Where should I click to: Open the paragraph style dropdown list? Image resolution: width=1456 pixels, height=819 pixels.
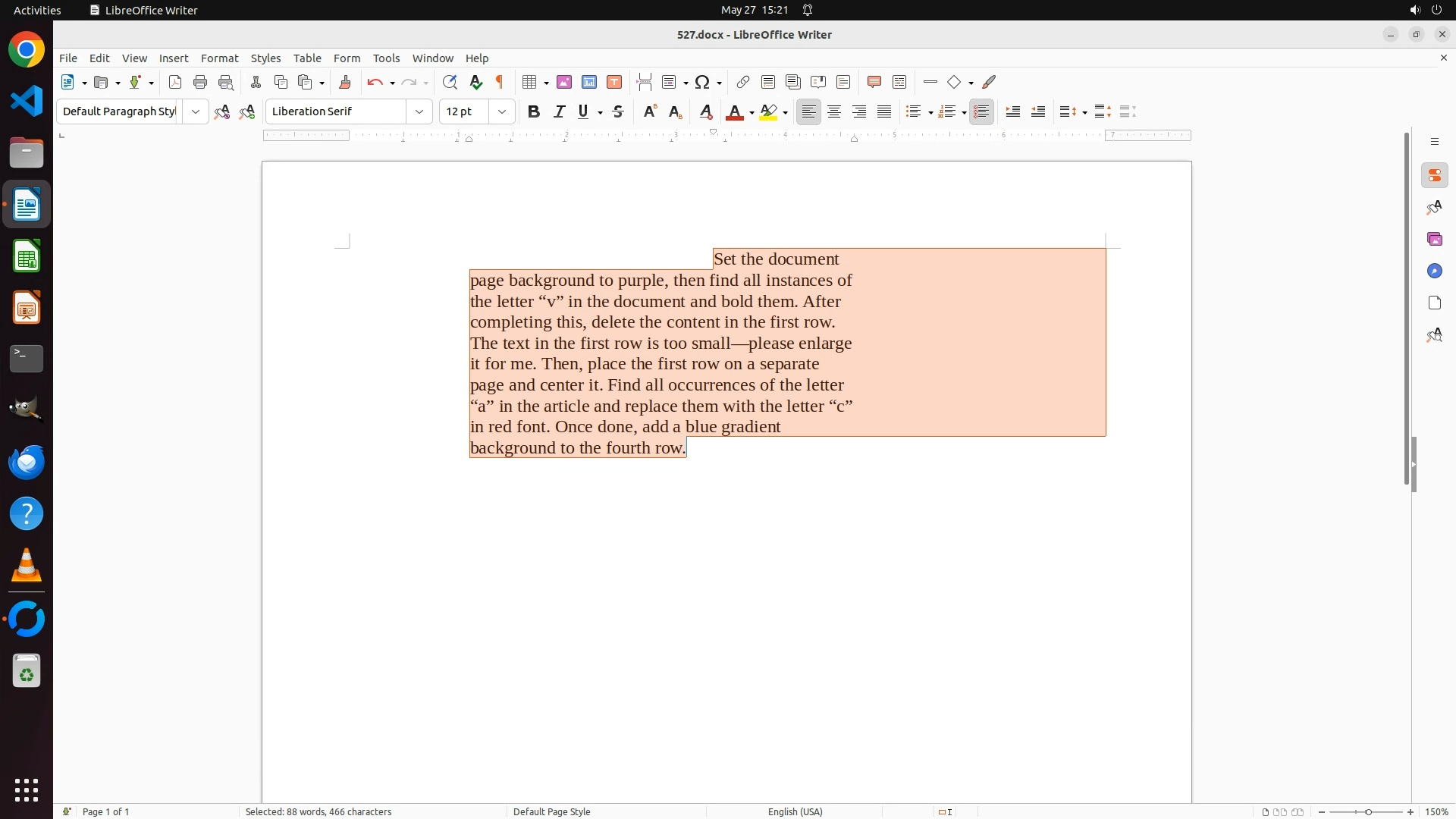196,111
